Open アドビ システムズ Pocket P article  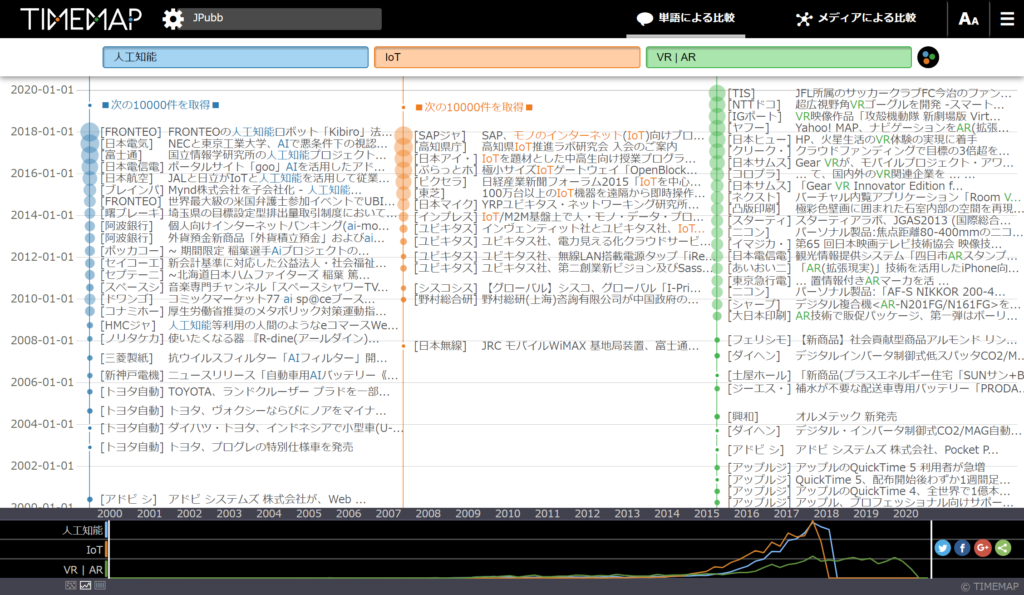tap(863, 450)
